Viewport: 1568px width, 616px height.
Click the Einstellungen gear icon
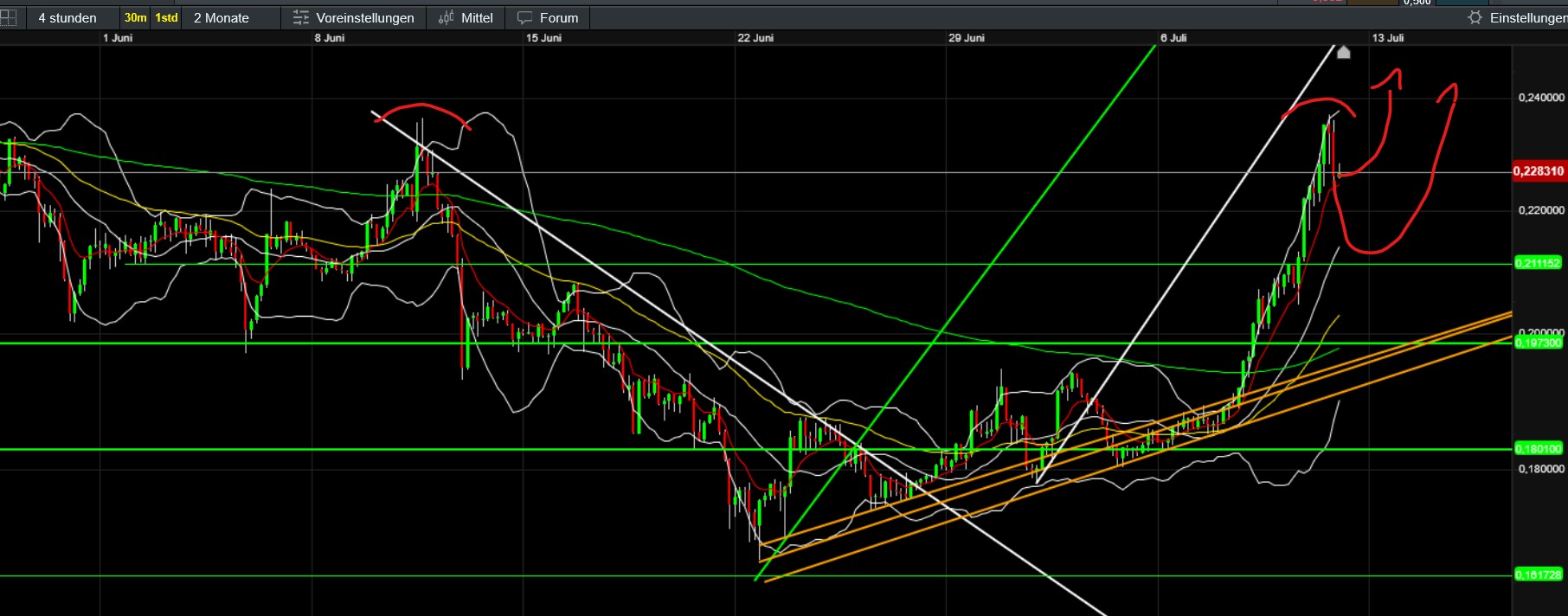(1475, 18)
